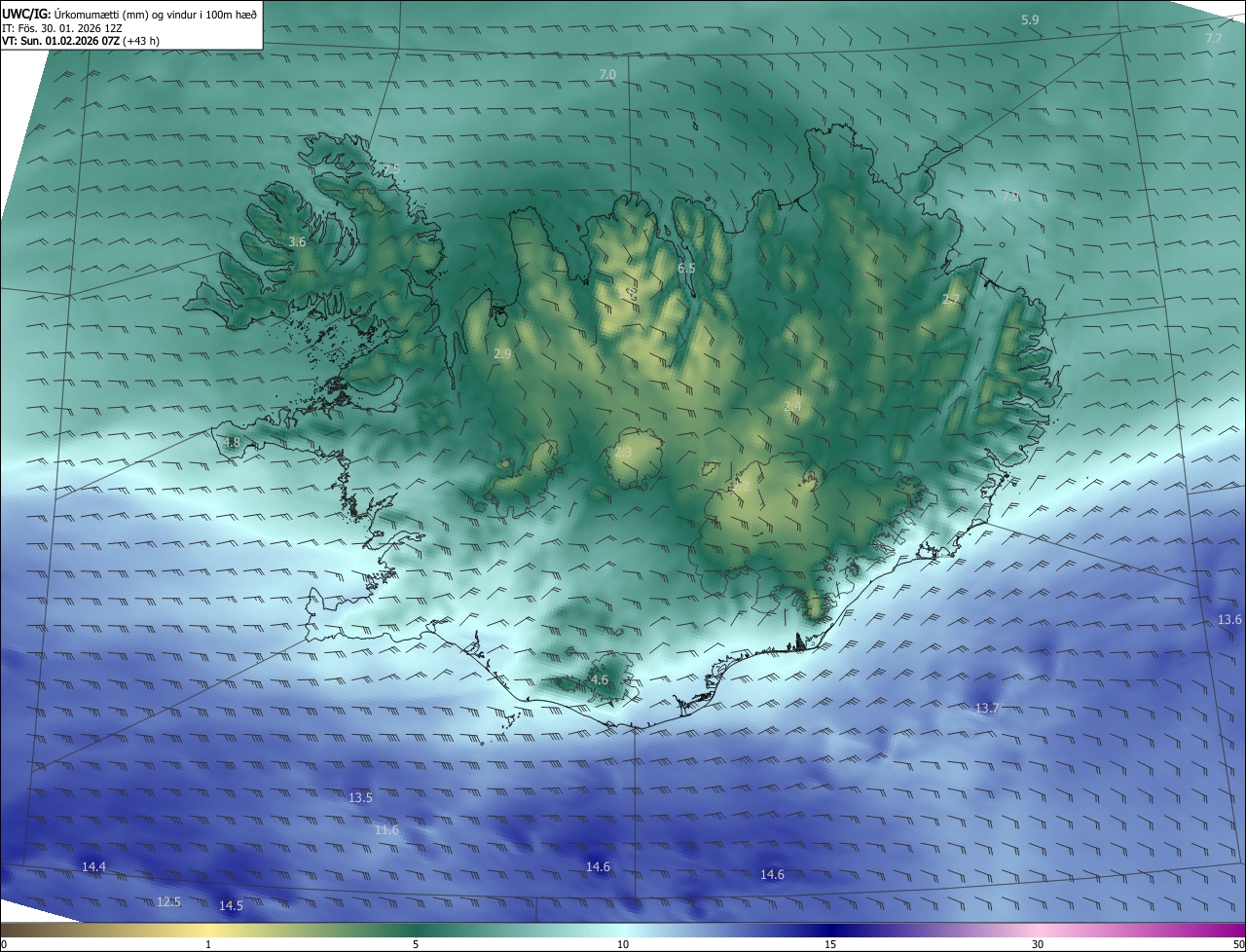Click the '12.5' value label
The height and width of the screenshot is (952, 1246).
(x=168, y=902)
